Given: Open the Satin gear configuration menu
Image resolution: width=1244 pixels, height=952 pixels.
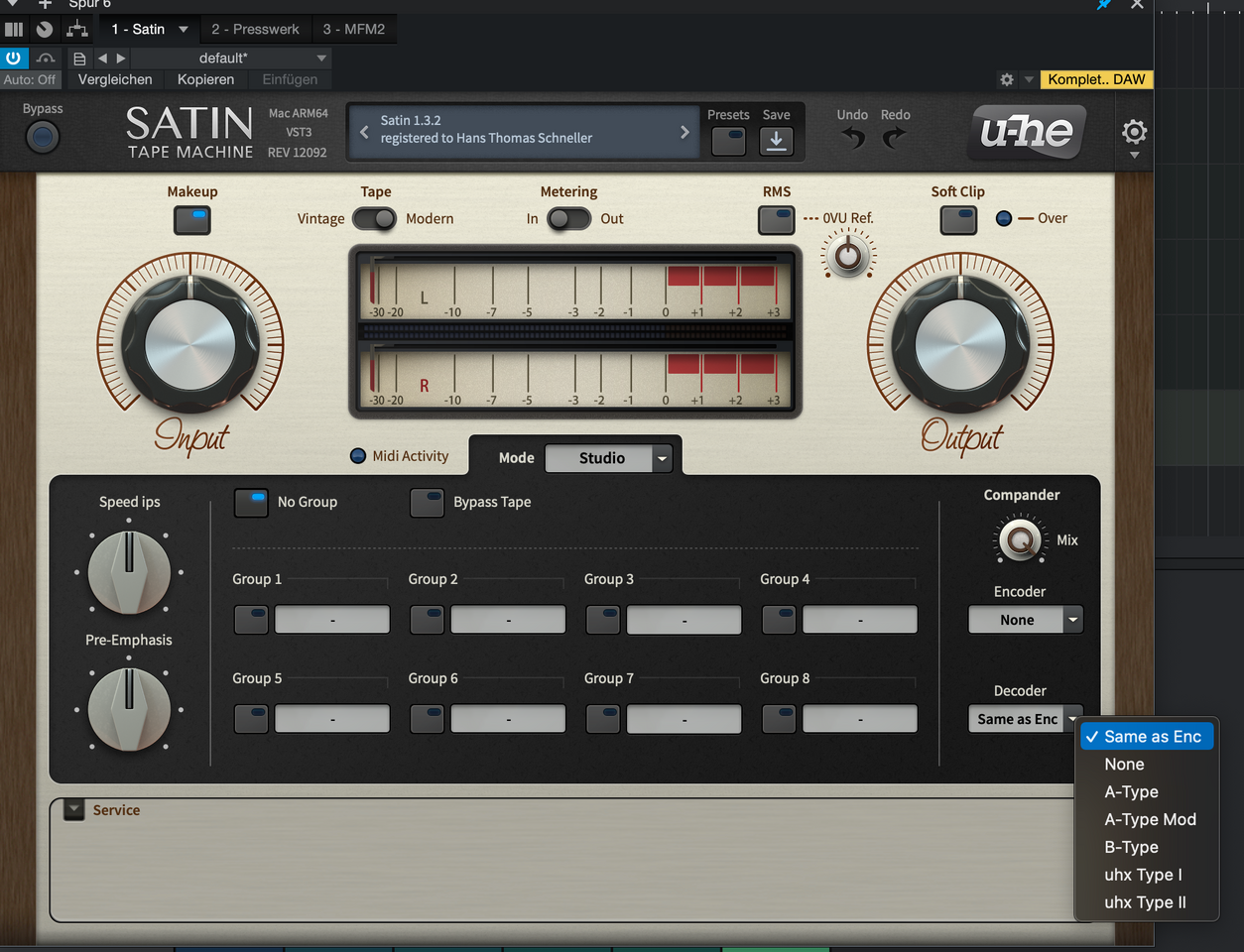Looking at the screenshot, I should click(1135, 132).
